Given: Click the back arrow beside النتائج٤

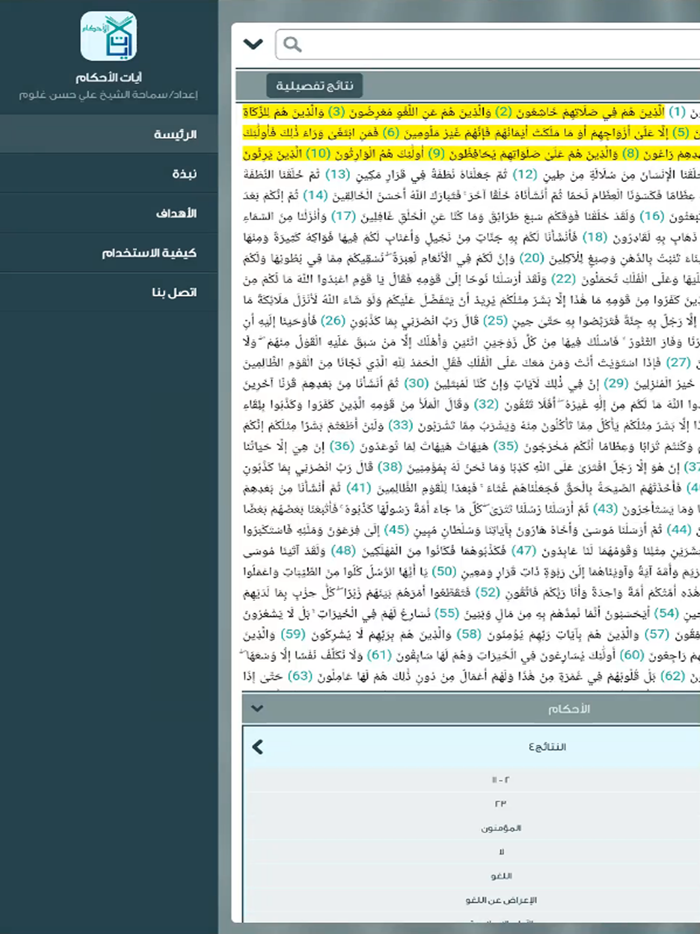Looking at the screenshot, I should click(257, 746).
